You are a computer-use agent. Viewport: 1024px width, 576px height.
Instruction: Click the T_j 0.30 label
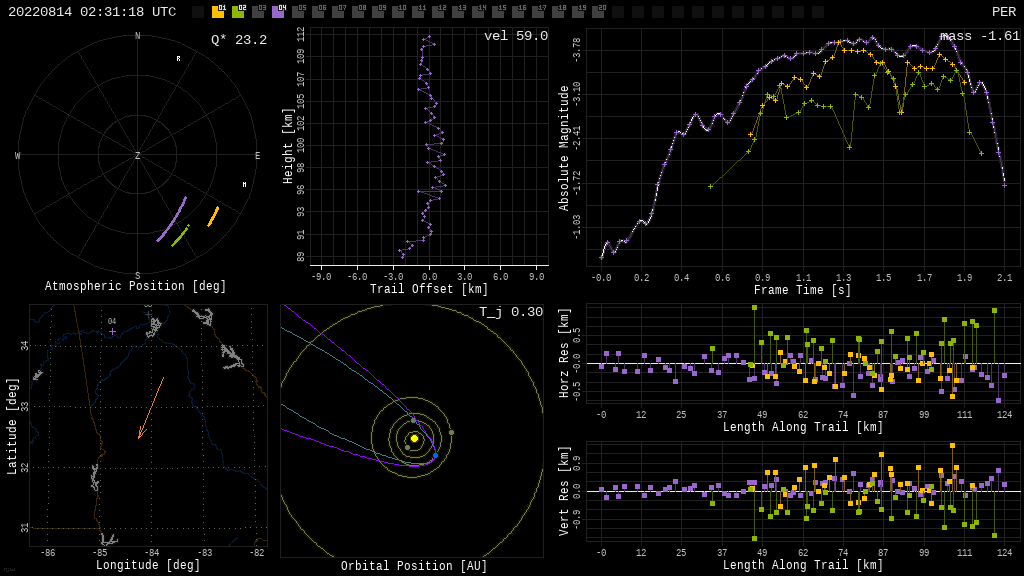pos(511,312)
